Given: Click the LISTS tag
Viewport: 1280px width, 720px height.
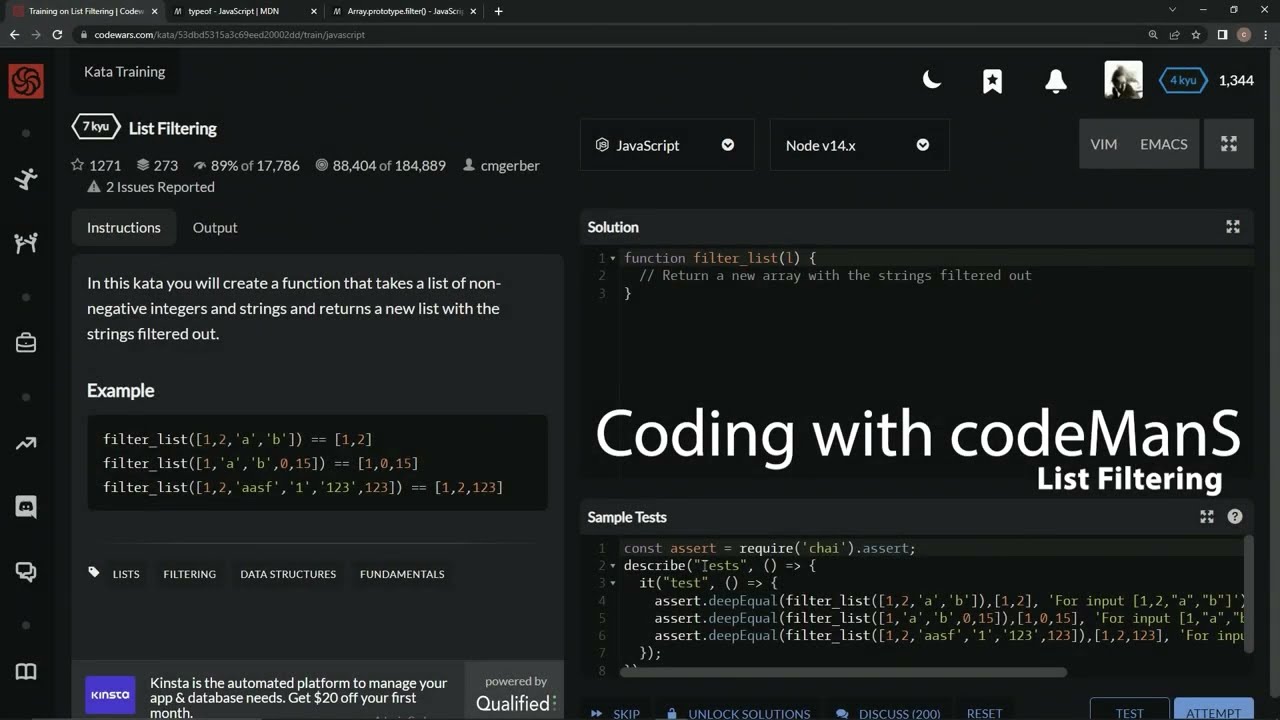Looking at the screenshot, I should tap(126, 574).
